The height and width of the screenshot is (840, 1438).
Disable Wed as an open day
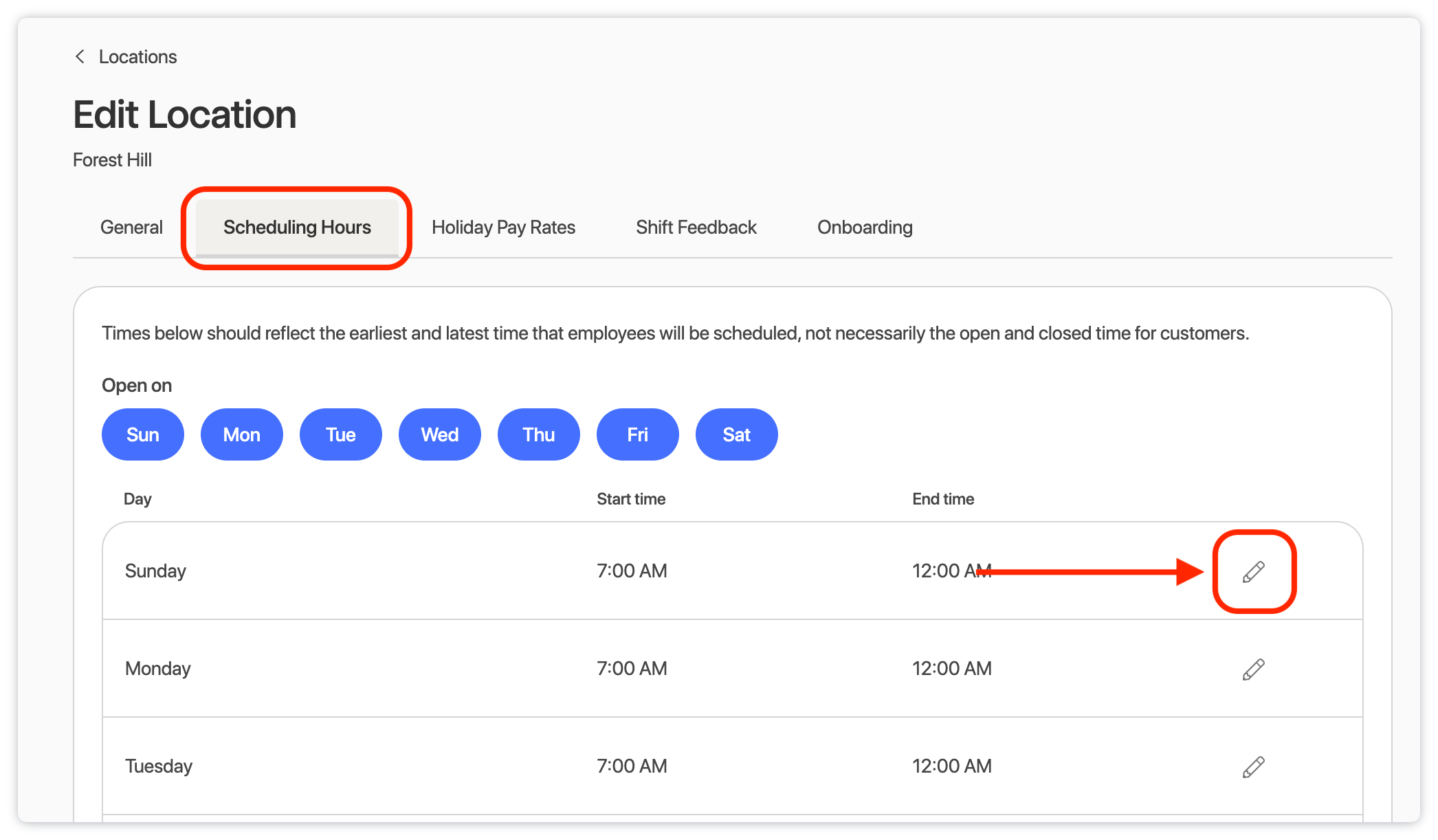439,434
